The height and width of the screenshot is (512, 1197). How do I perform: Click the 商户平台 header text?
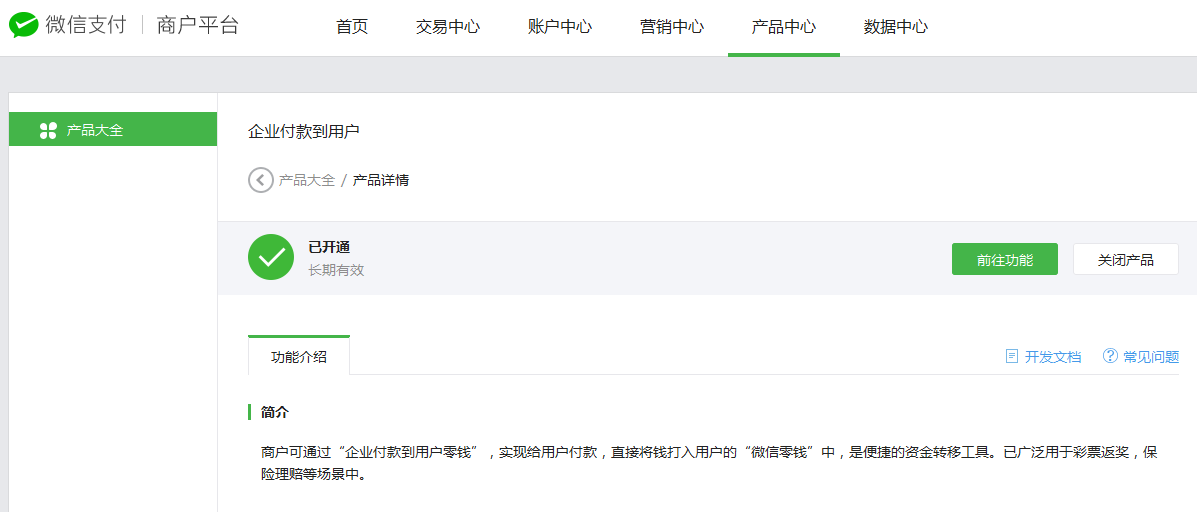tap(198, 25)
